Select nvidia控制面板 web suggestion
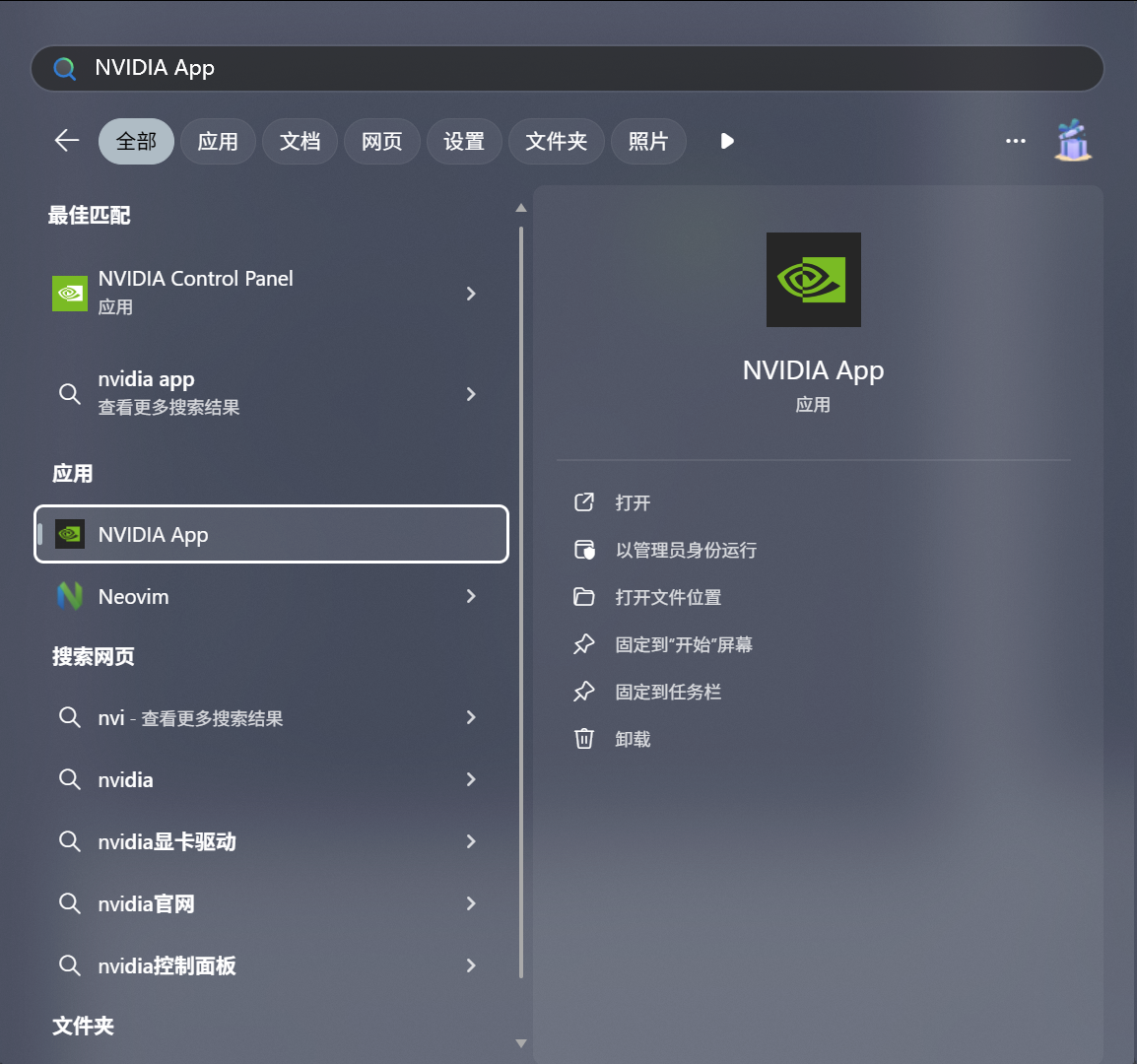Image resolution: width=1137 pixels, height=1064 pixels. point(271,965)
